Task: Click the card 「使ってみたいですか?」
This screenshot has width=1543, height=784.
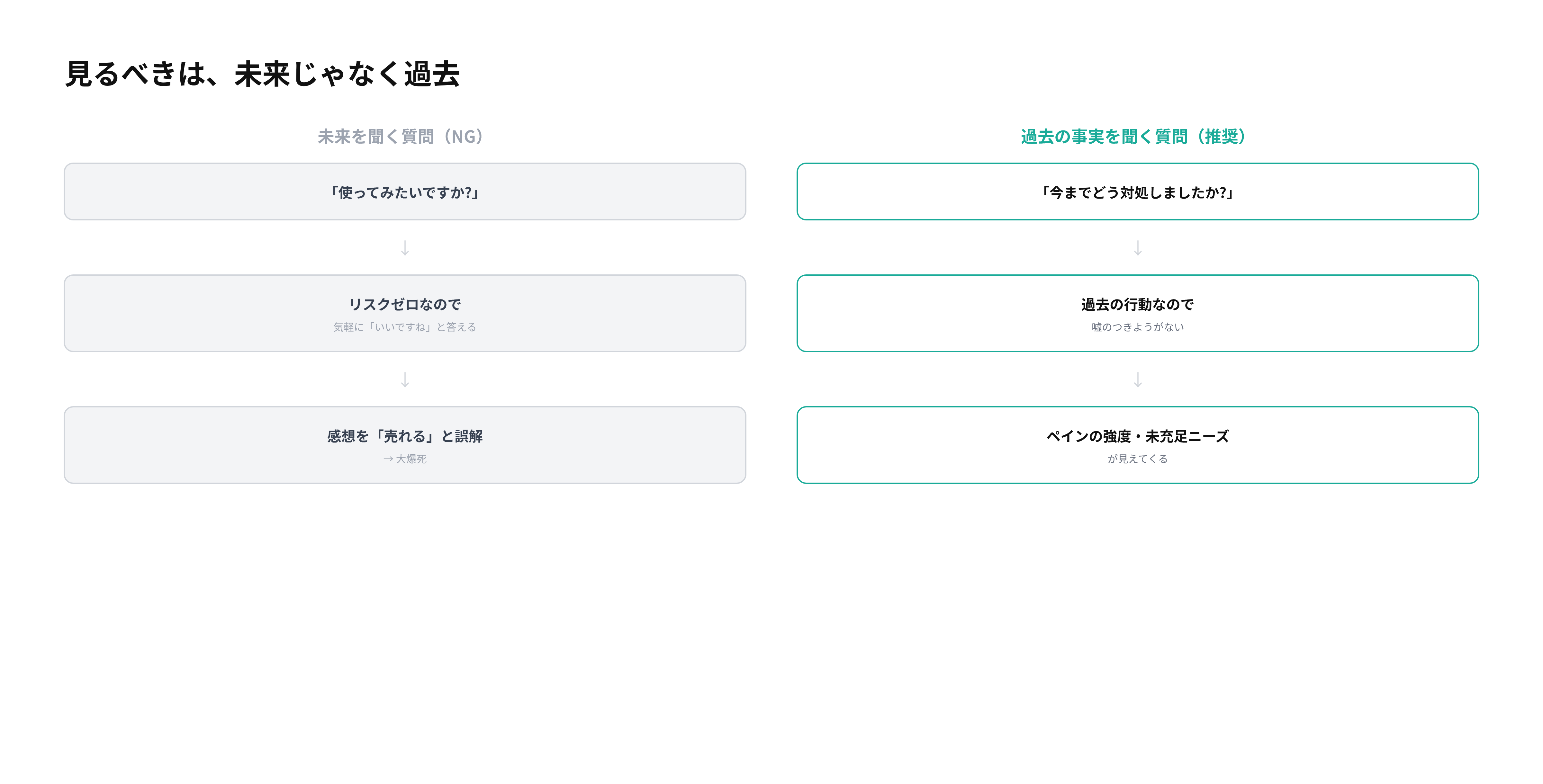Action: pyautogui.click(x=405, y=192)
